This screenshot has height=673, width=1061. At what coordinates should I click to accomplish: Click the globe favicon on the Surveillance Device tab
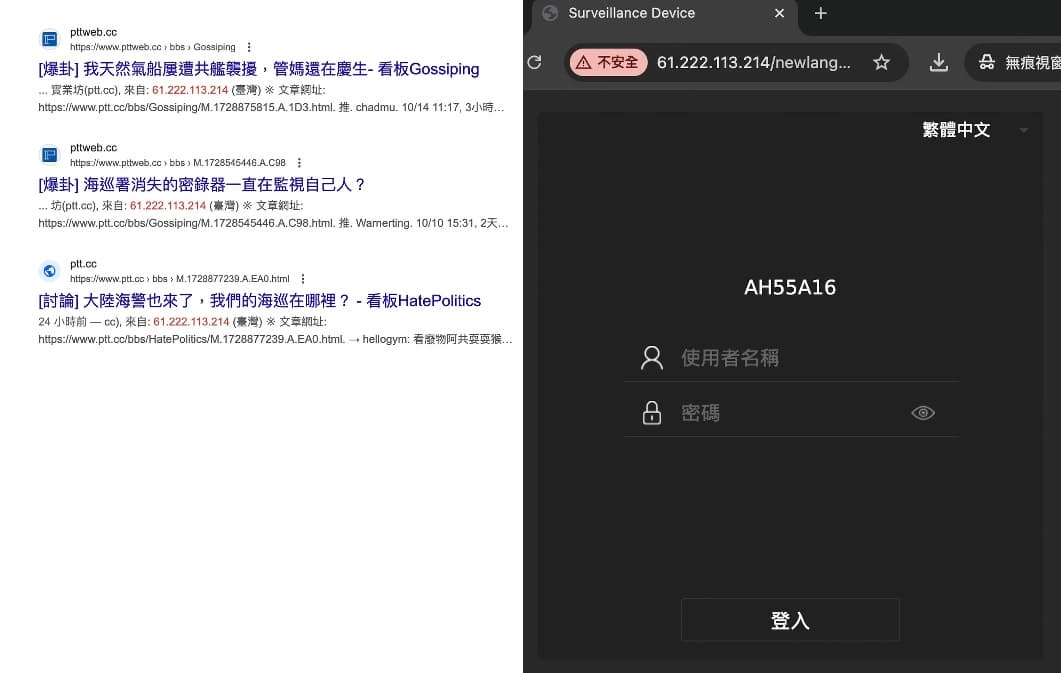pyautogui.click(x=550, y=14)
